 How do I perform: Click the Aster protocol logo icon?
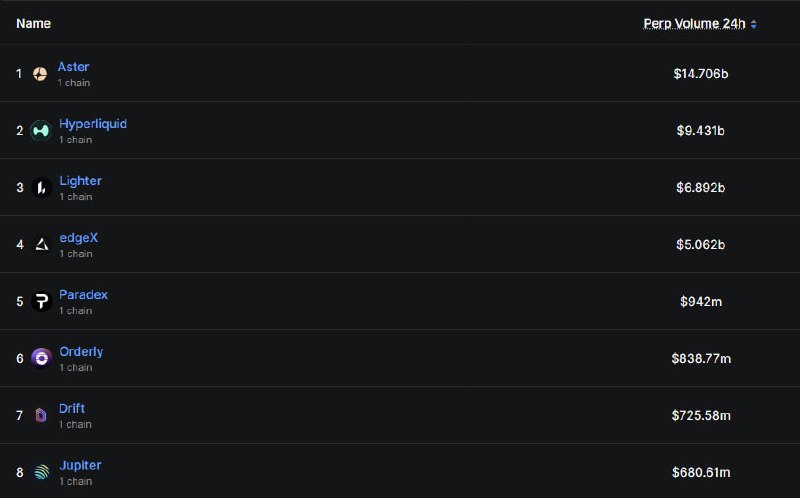point(40,74)
